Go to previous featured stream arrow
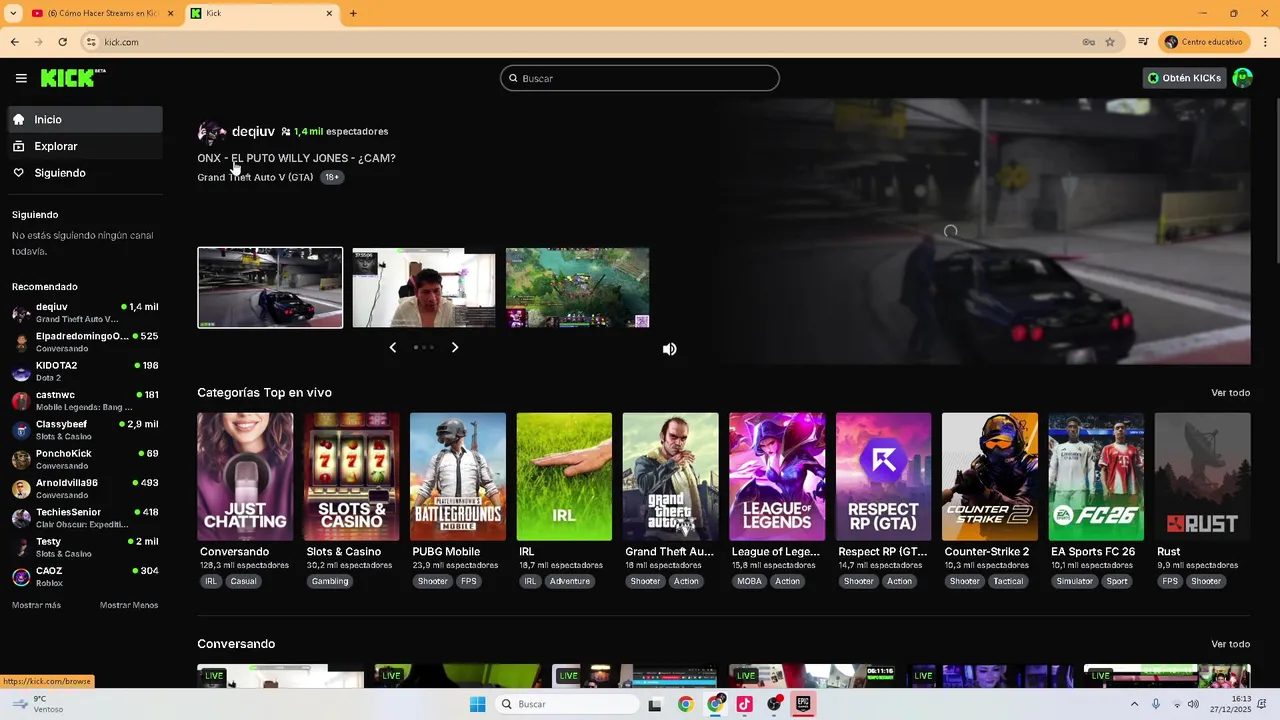 pyautogui.click(x=392, y=347)
